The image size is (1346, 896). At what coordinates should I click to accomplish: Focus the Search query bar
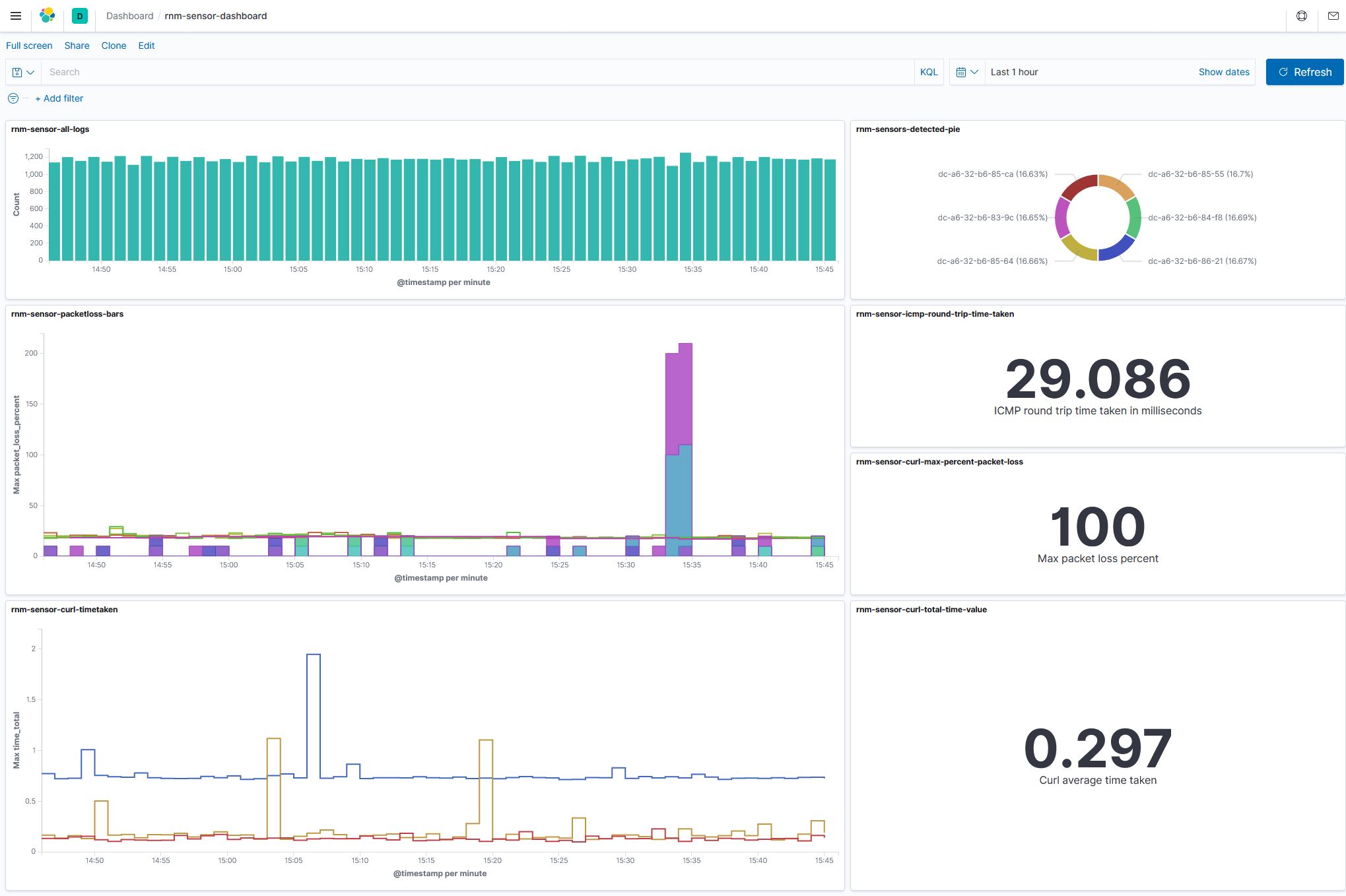coord(477,72)
